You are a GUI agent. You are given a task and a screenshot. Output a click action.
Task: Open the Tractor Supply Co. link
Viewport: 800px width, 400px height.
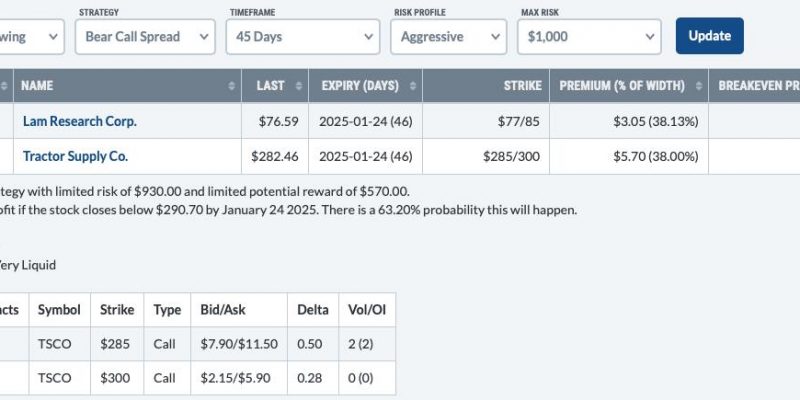(x=76, y=156)
